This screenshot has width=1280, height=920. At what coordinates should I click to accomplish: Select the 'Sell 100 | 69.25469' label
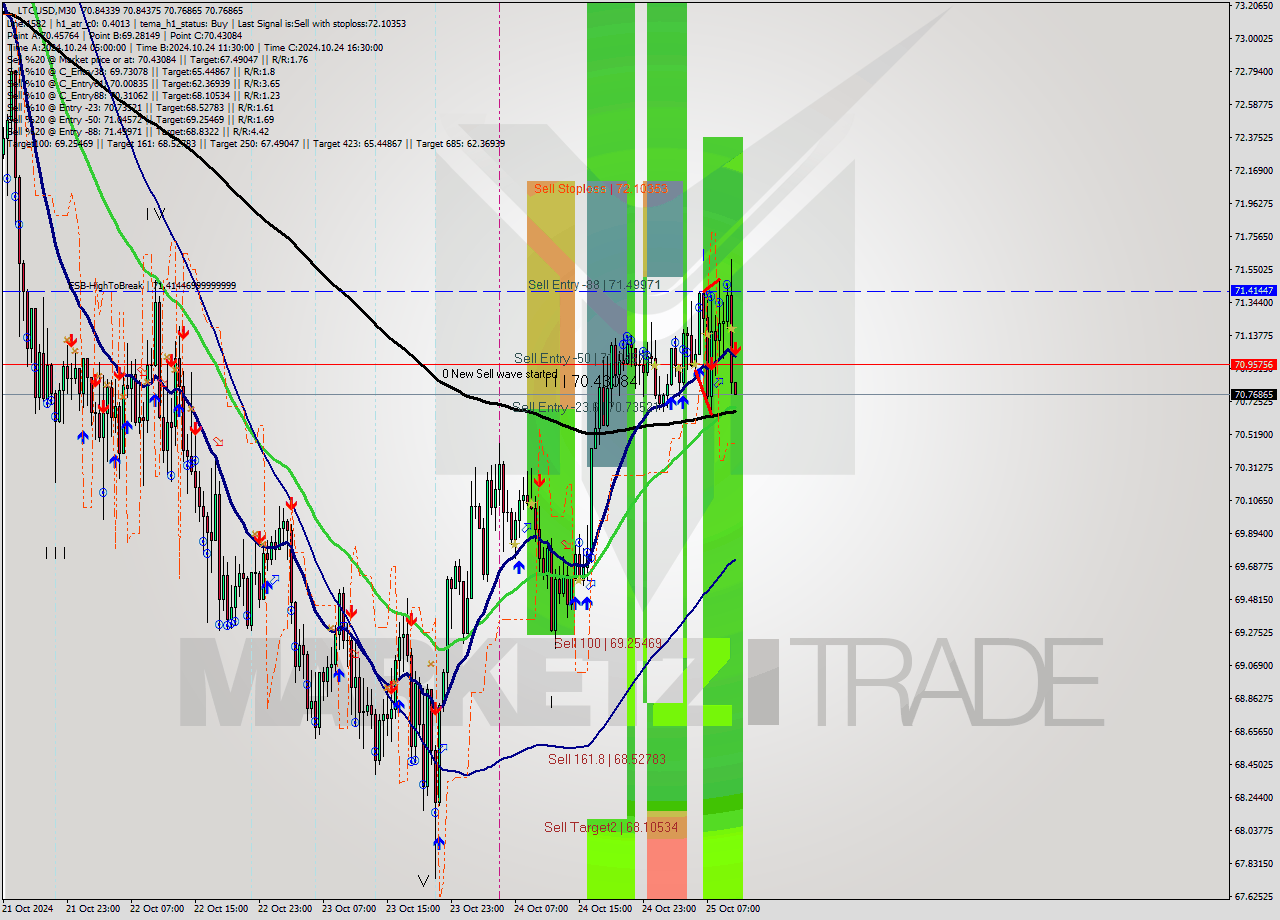608,643
